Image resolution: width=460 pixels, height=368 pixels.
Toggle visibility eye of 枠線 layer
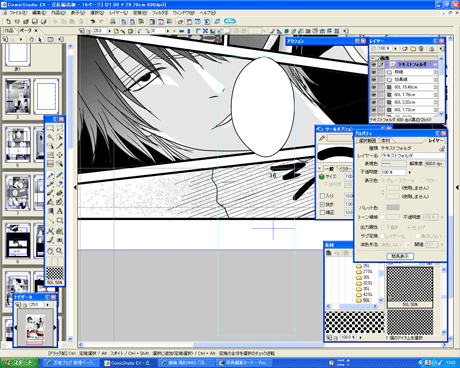tap(374, 72)
